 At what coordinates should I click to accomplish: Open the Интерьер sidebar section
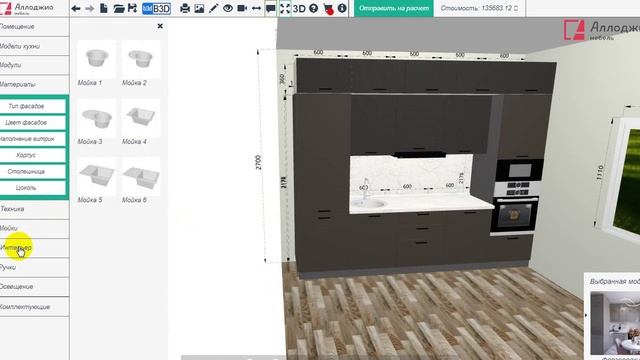coord(34,248)
